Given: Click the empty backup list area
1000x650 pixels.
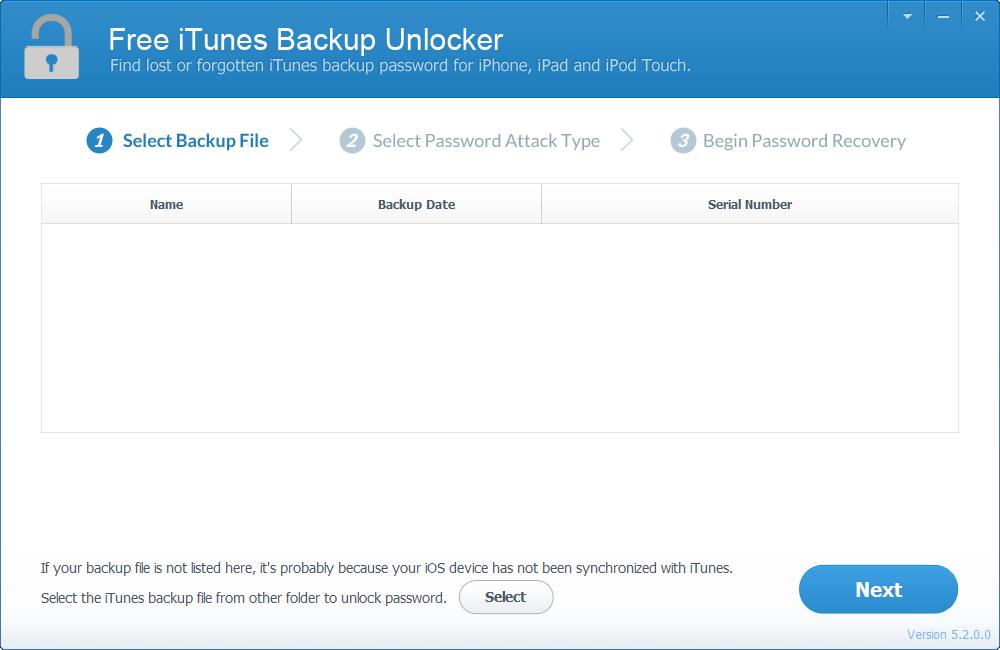Looking at the screenshot, I should [x=500, y=330].
